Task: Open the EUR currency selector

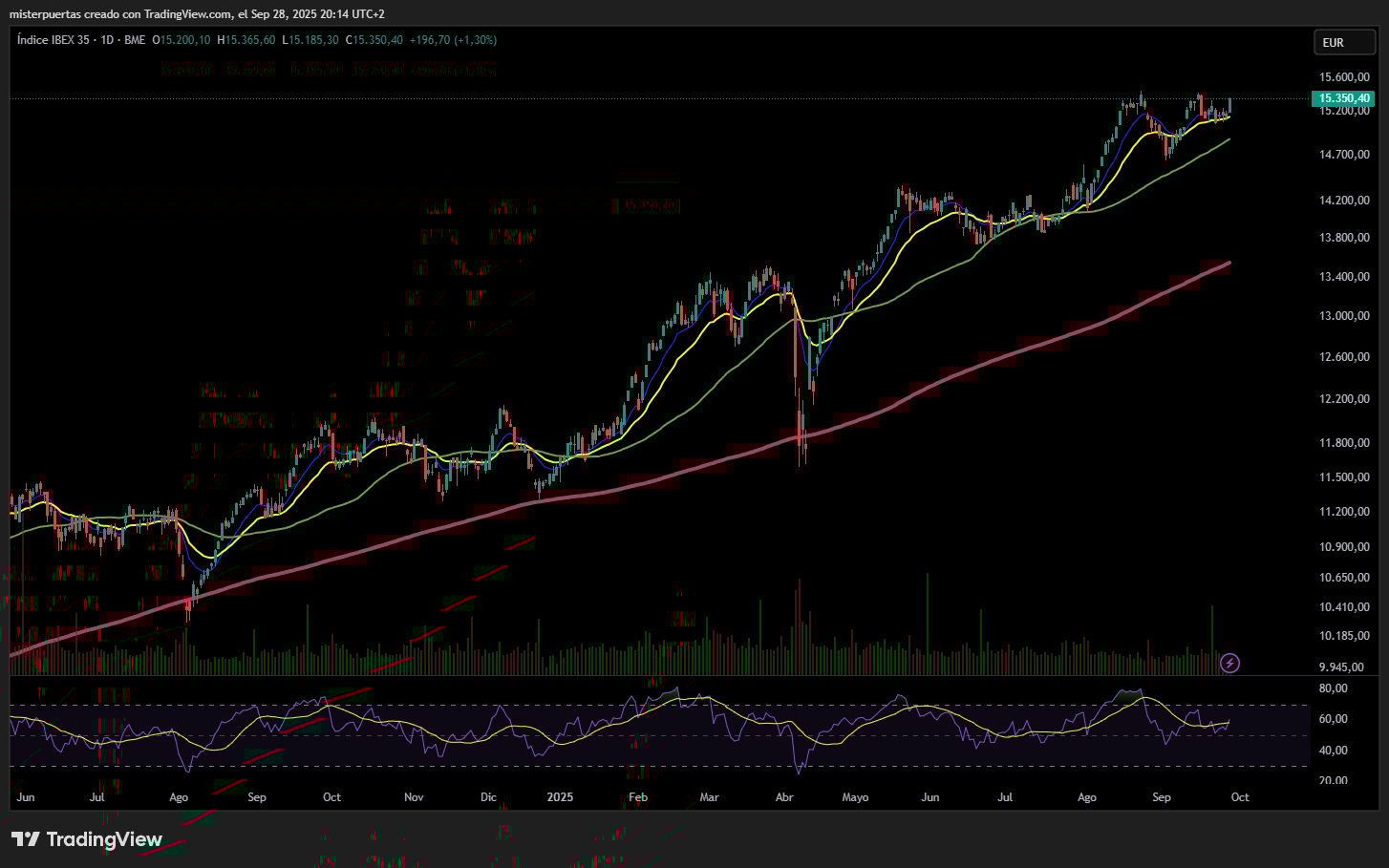Action: [1344, 42]
